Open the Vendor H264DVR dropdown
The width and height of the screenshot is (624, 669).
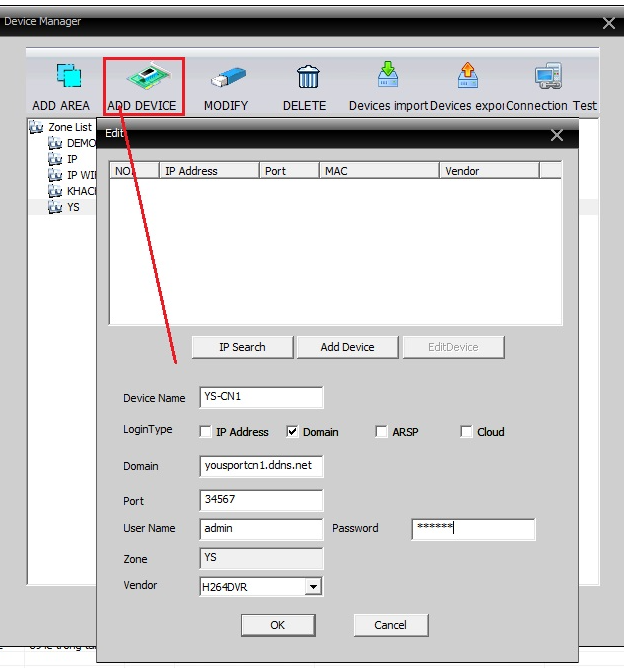(x=313, y=587)
